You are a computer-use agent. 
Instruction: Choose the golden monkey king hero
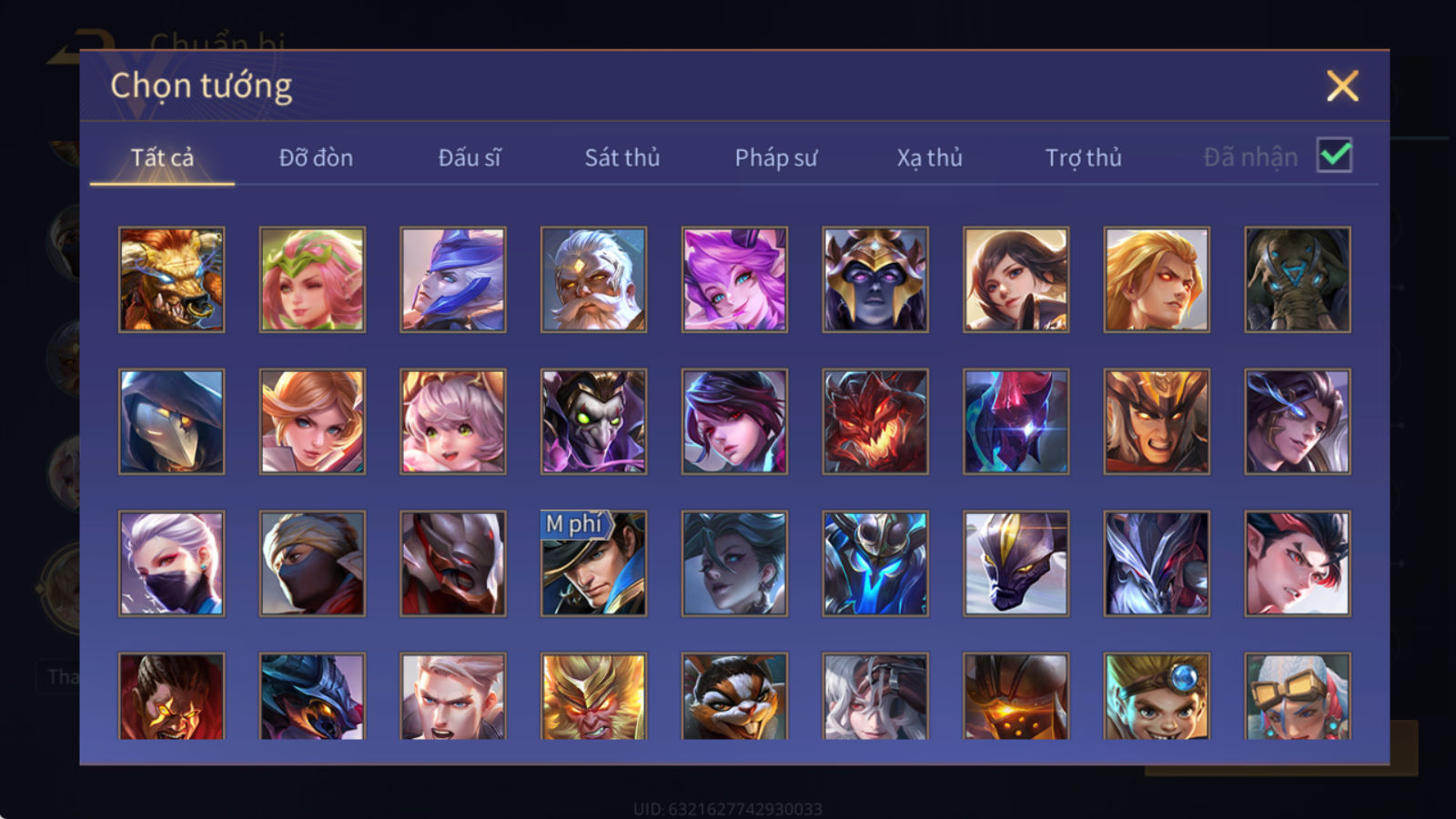pos(593,696)
